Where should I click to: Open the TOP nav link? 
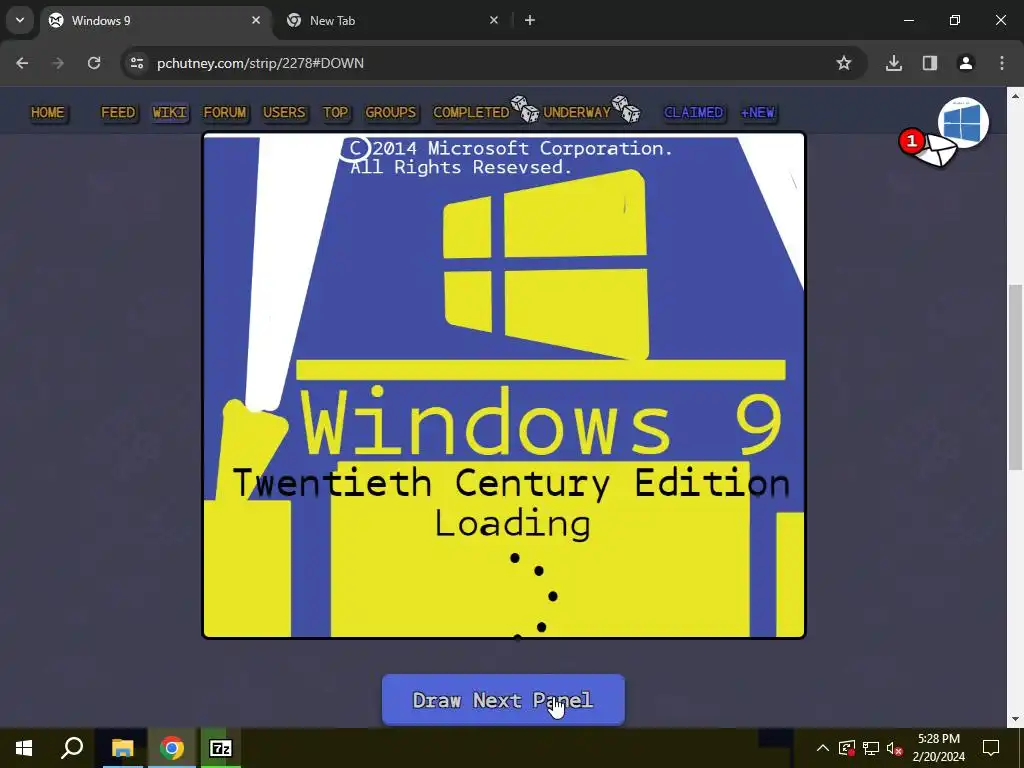336,112
